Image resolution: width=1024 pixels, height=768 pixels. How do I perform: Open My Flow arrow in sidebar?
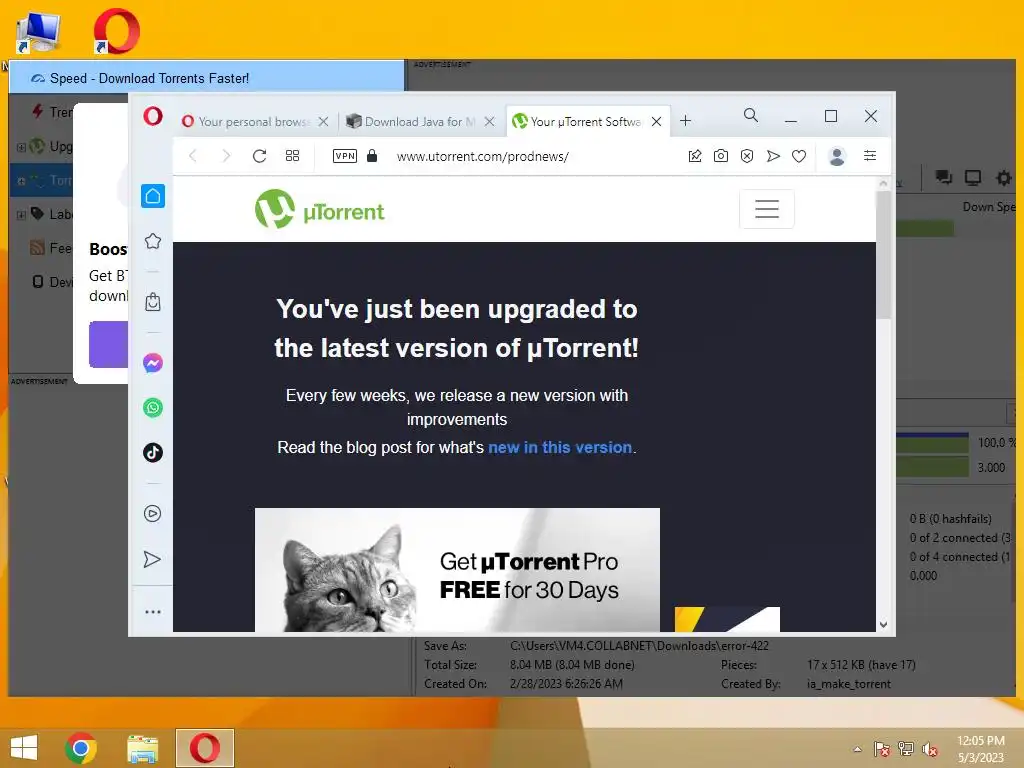(152, 559)
